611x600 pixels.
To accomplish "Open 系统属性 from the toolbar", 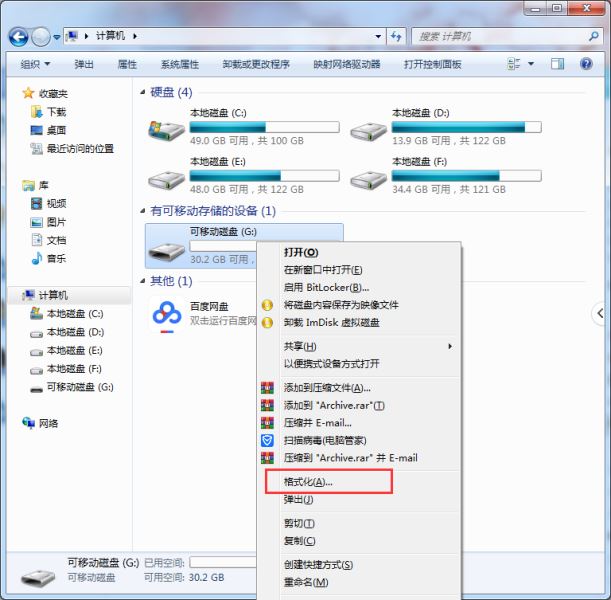I will click(x=180, y=64).
